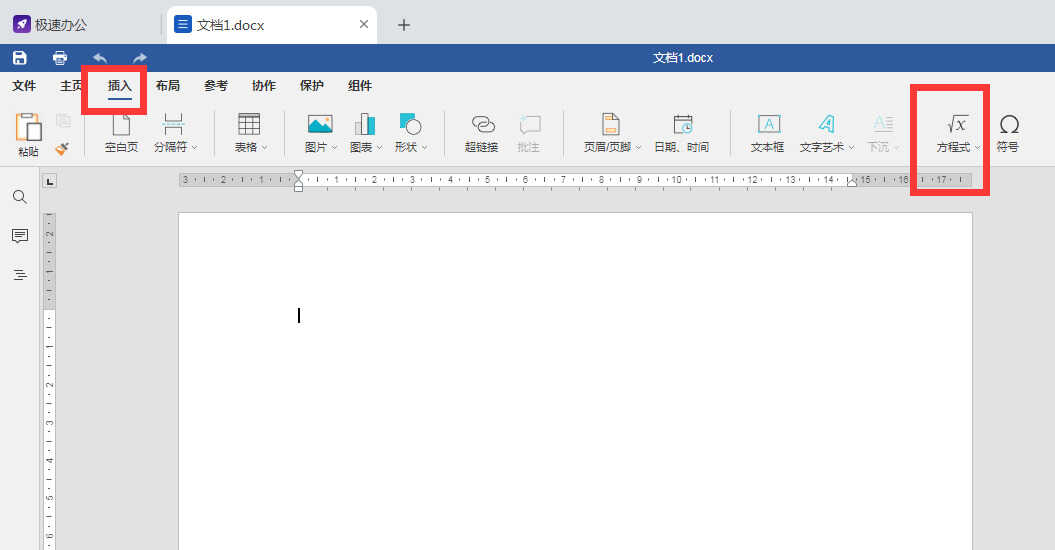Screen dimensions: 1055x550
Task: Switch to the 极速办公 home tab
Action: tap(50, 25)
